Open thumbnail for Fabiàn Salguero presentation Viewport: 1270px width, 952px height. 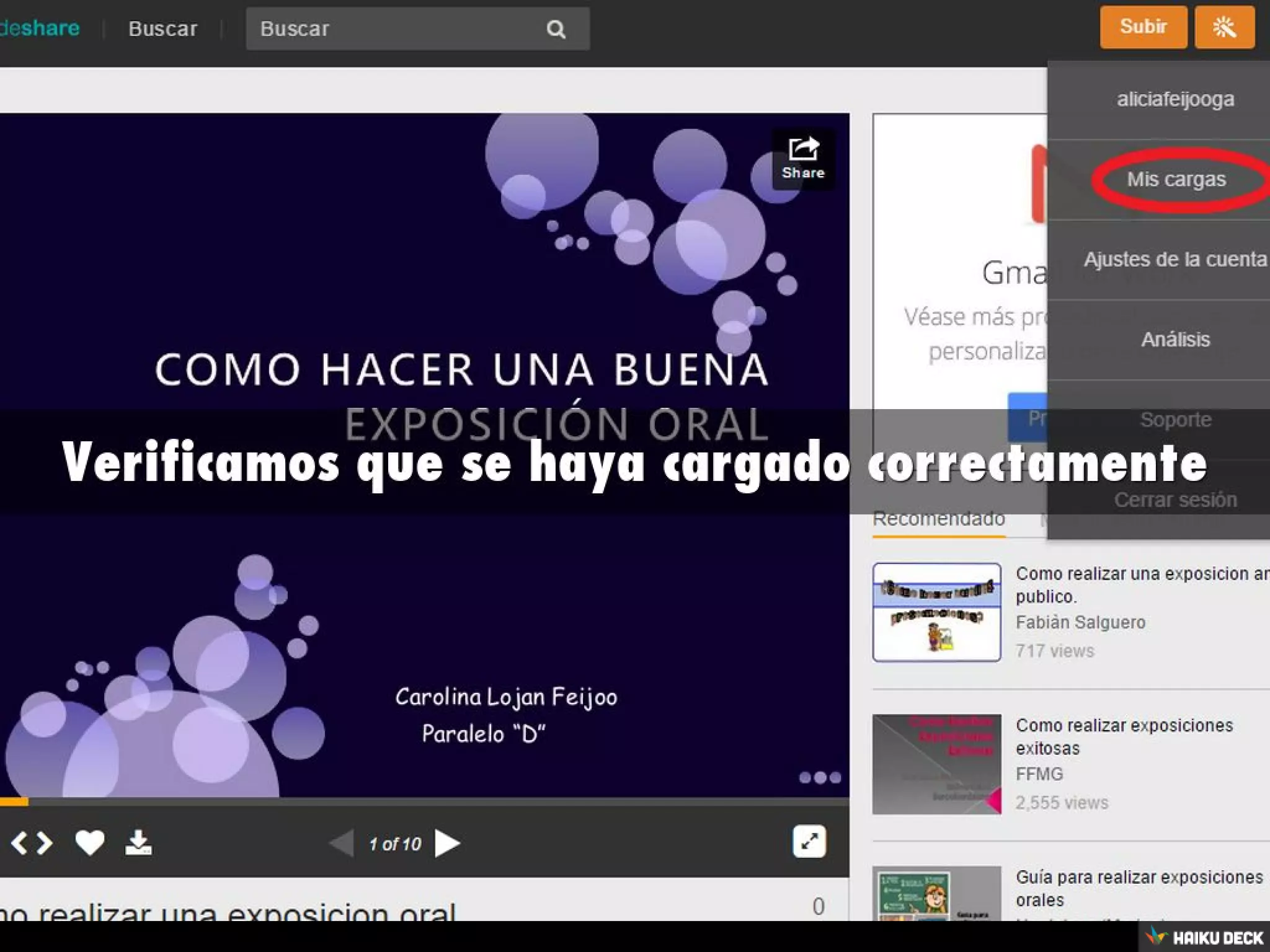point(937,612)
